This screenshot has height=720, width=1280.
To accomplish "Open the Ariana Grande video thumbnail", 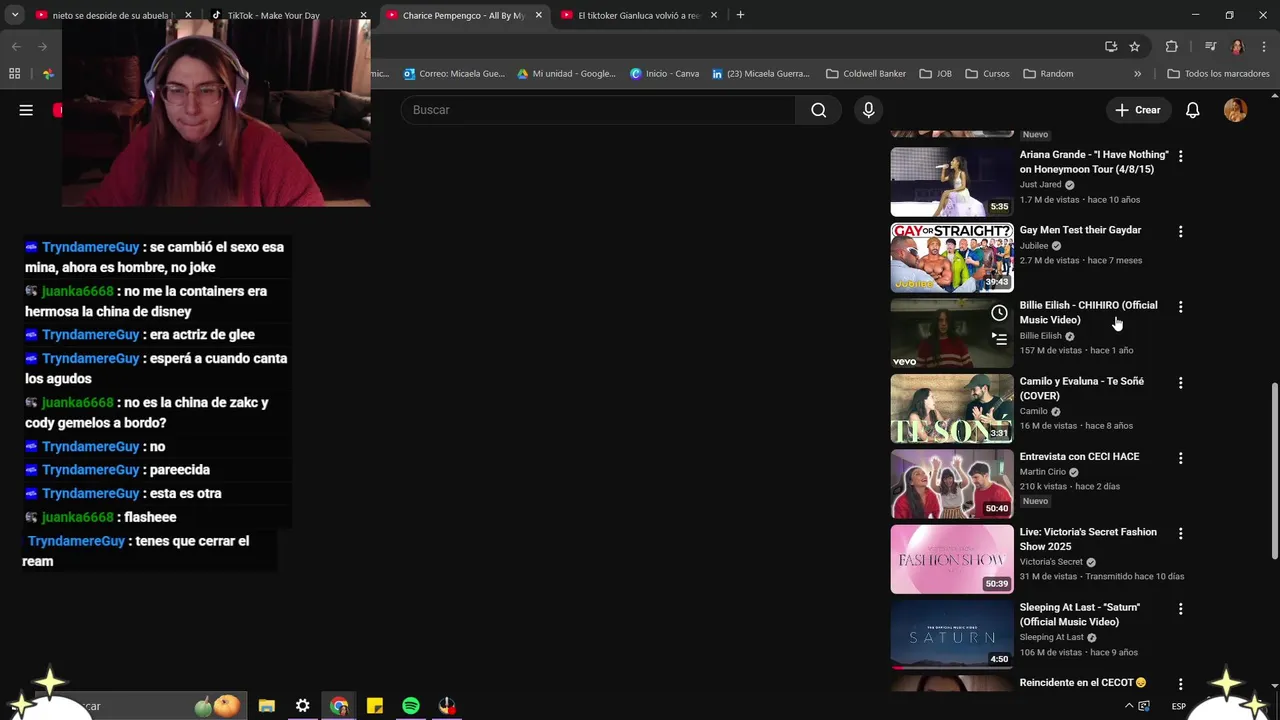I will coord(952,182).
